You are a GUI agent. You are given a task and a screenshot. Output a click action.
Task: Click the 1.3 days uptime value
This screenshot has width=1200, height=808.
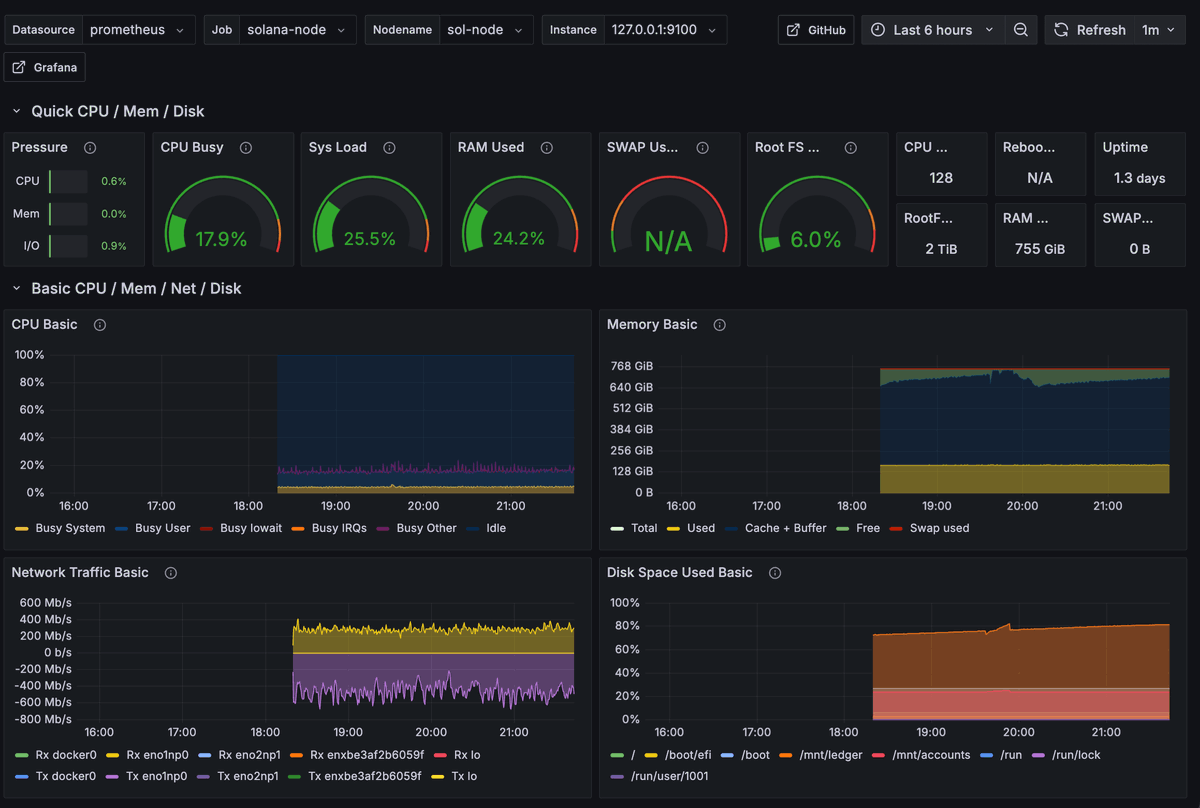1140,178
